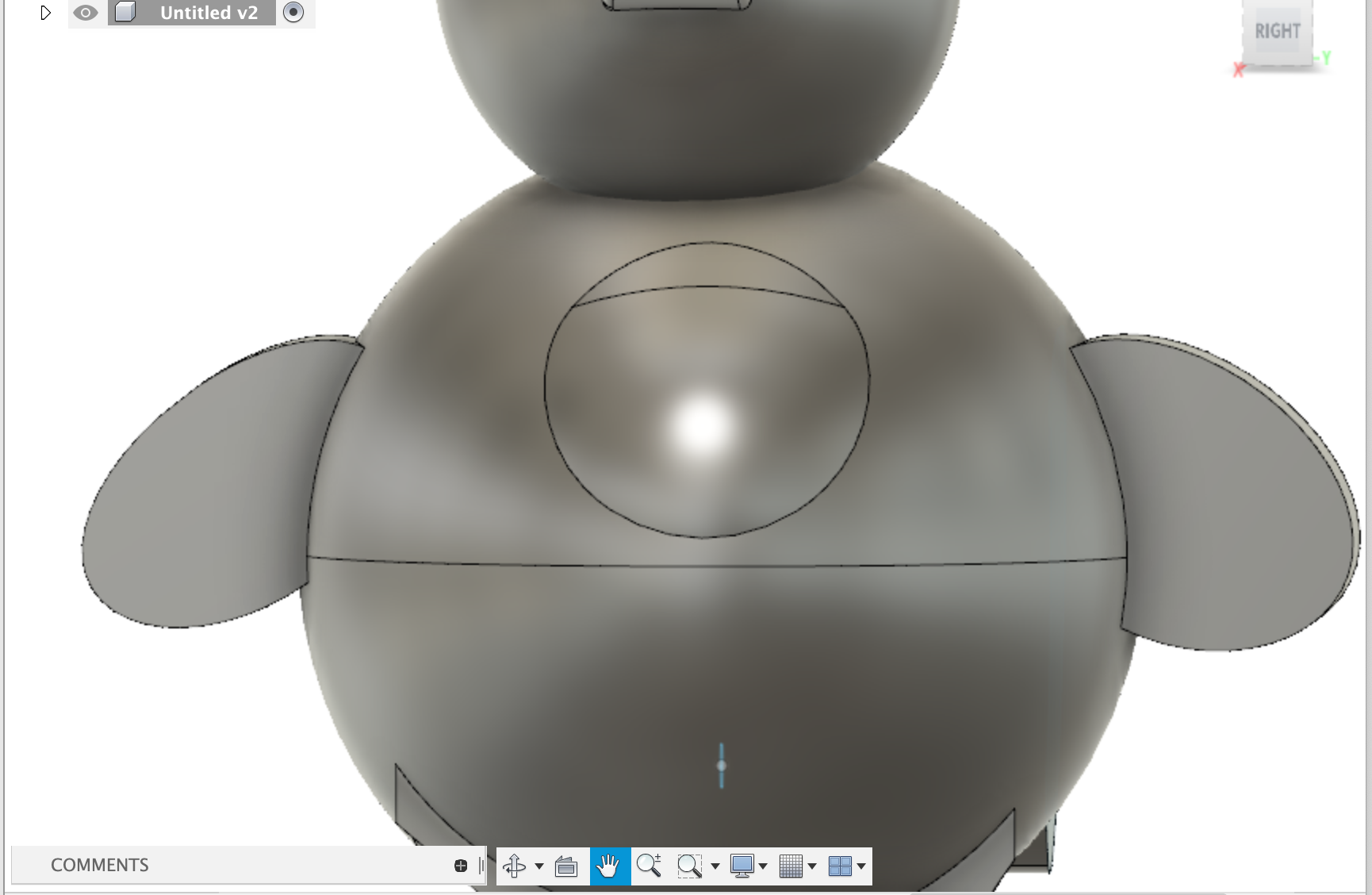Open the Display Settings dropdown arrow

tap(764, 866)
